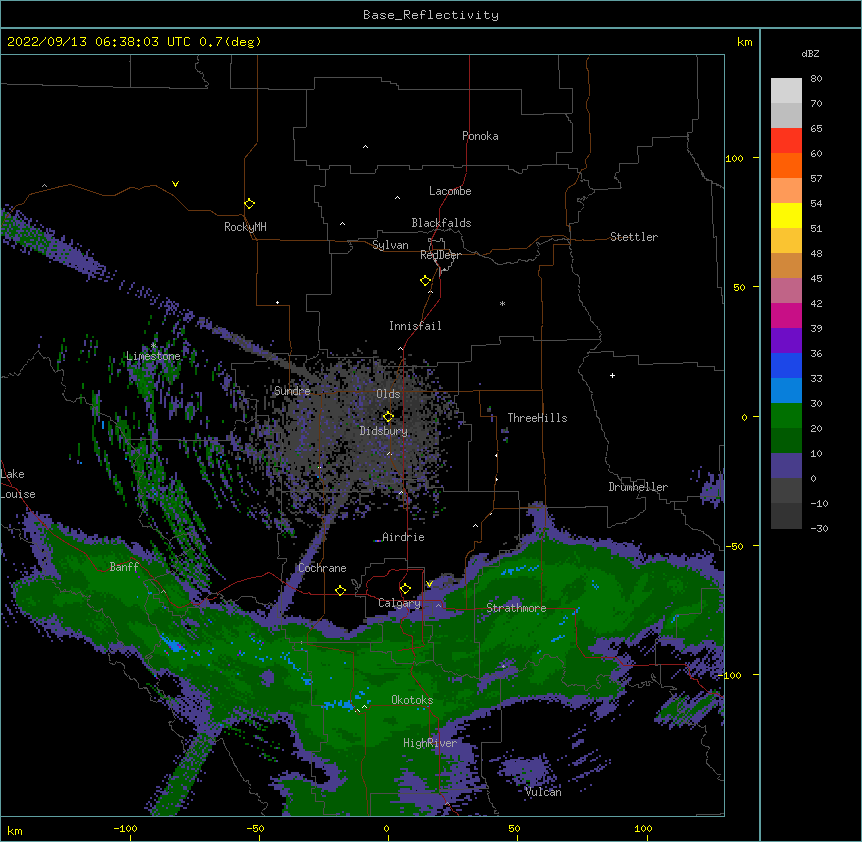The image size is (862, 842).
Task: Click the Calgary city label
Action: tap(399, 603)
